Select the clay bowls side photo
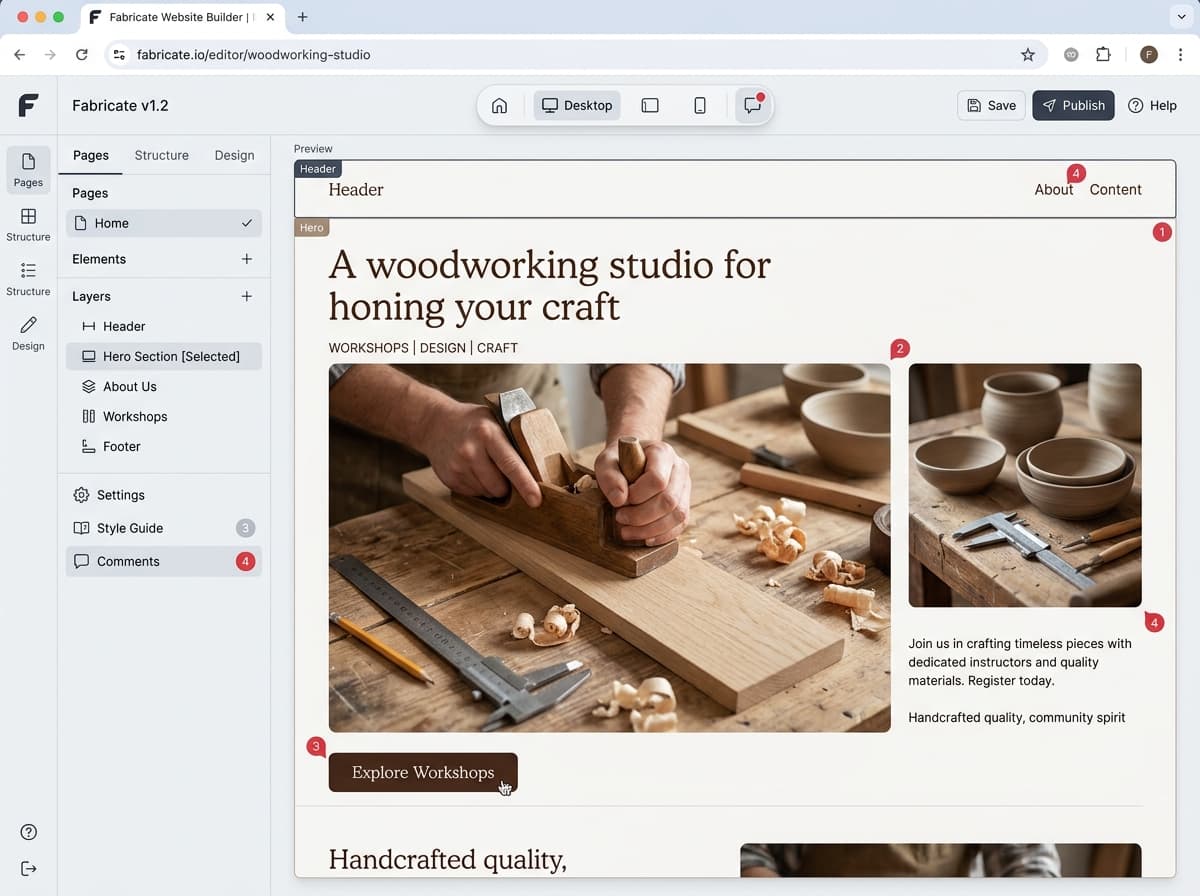Screen dimensions: 1200x896 [1025, 485]
